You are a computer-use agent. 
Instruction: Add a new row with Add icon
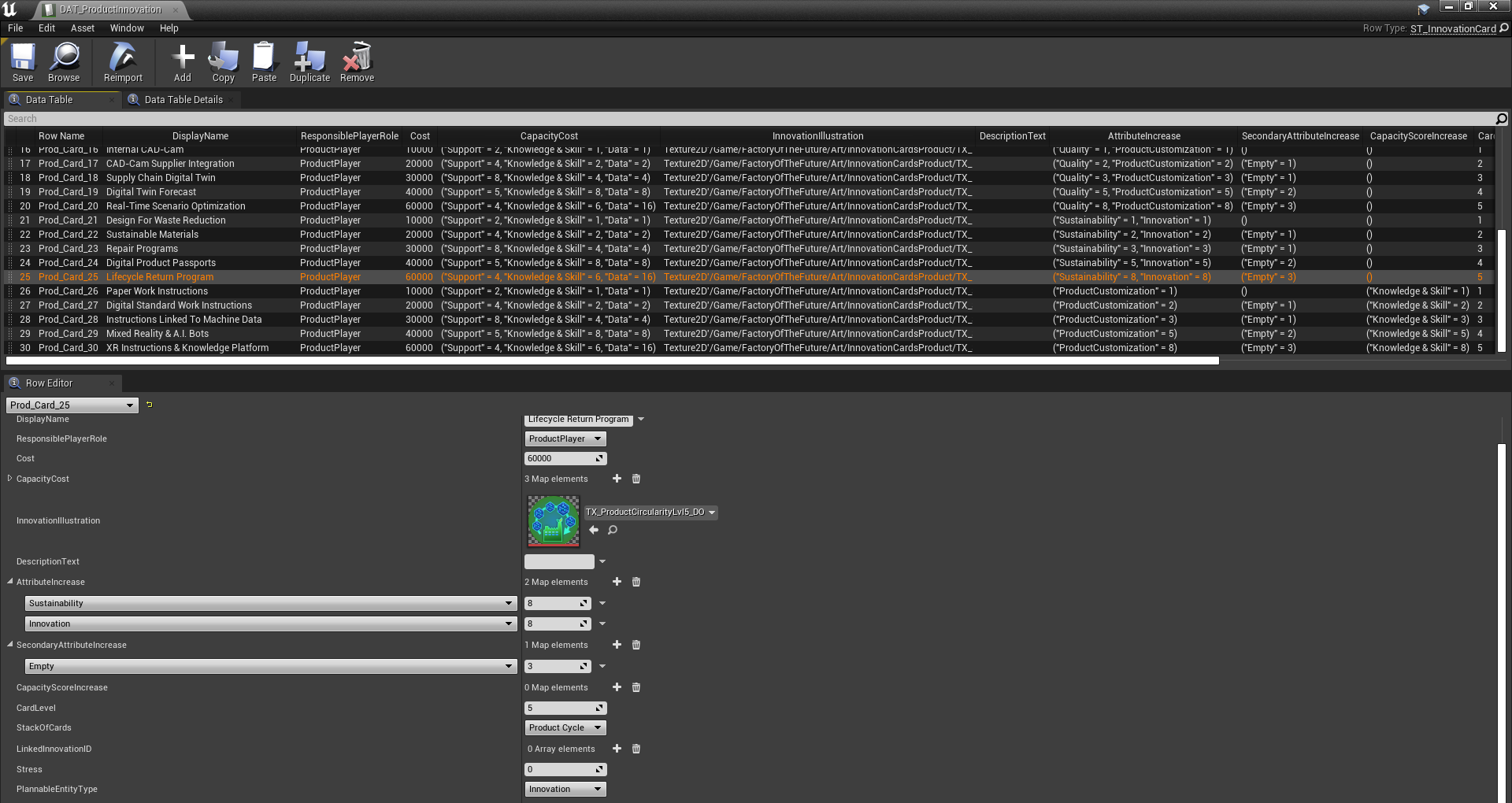pyautogui.click(x=183, y=61)
